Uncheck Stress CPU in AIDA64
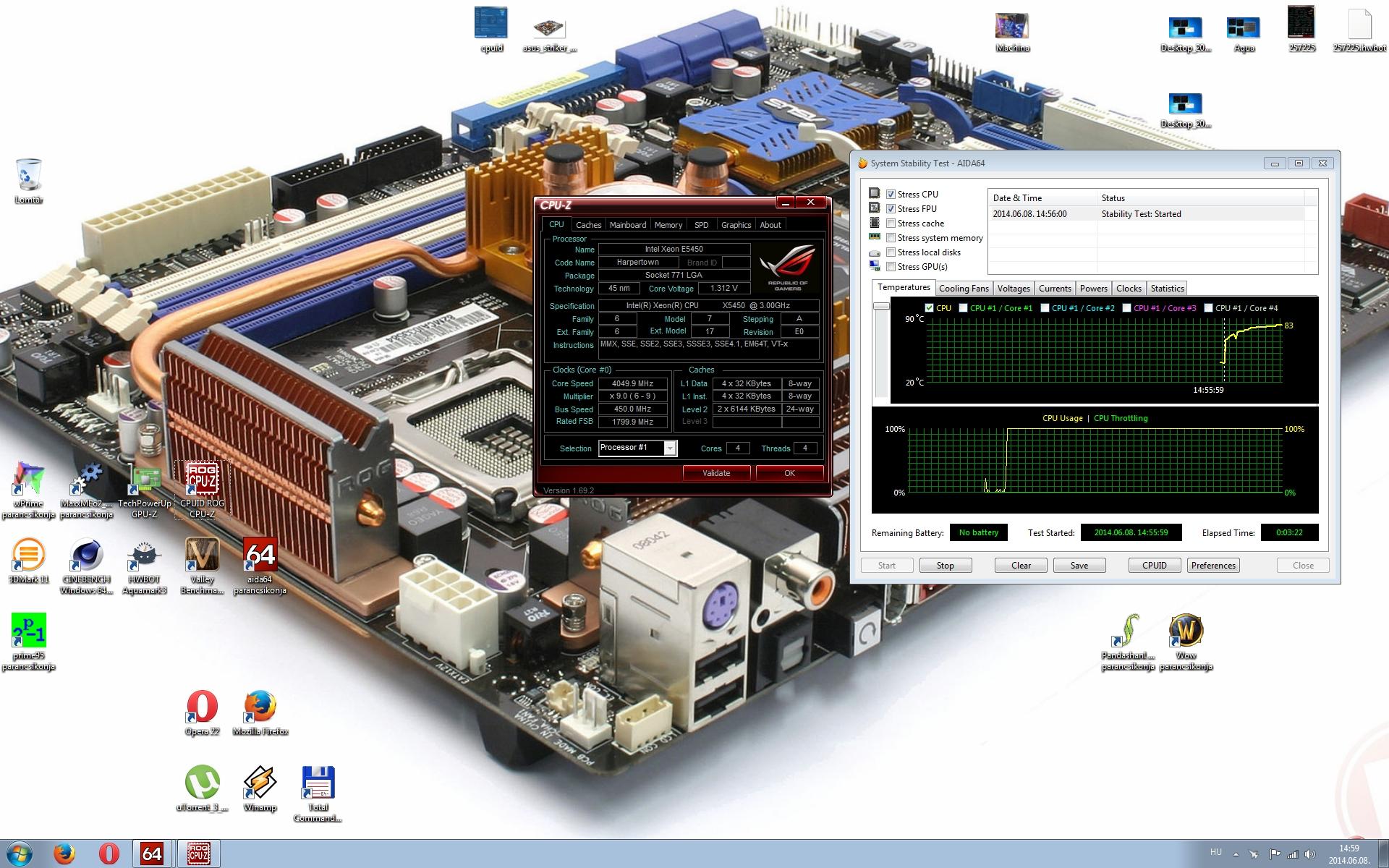This screenshot has height=868, width=1389. click(891, 195)
